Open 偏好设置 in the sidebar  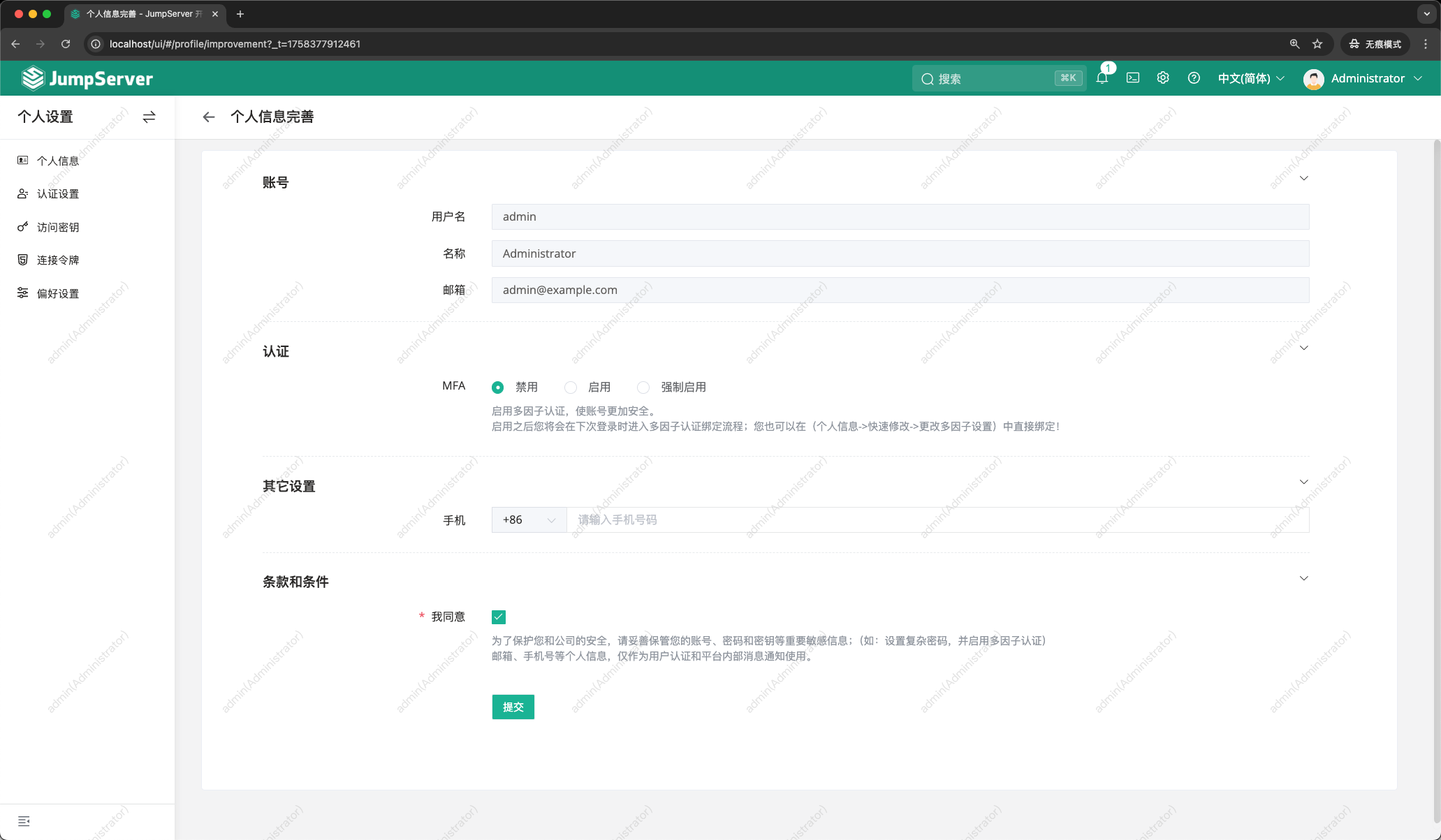(x=59, y=293)
